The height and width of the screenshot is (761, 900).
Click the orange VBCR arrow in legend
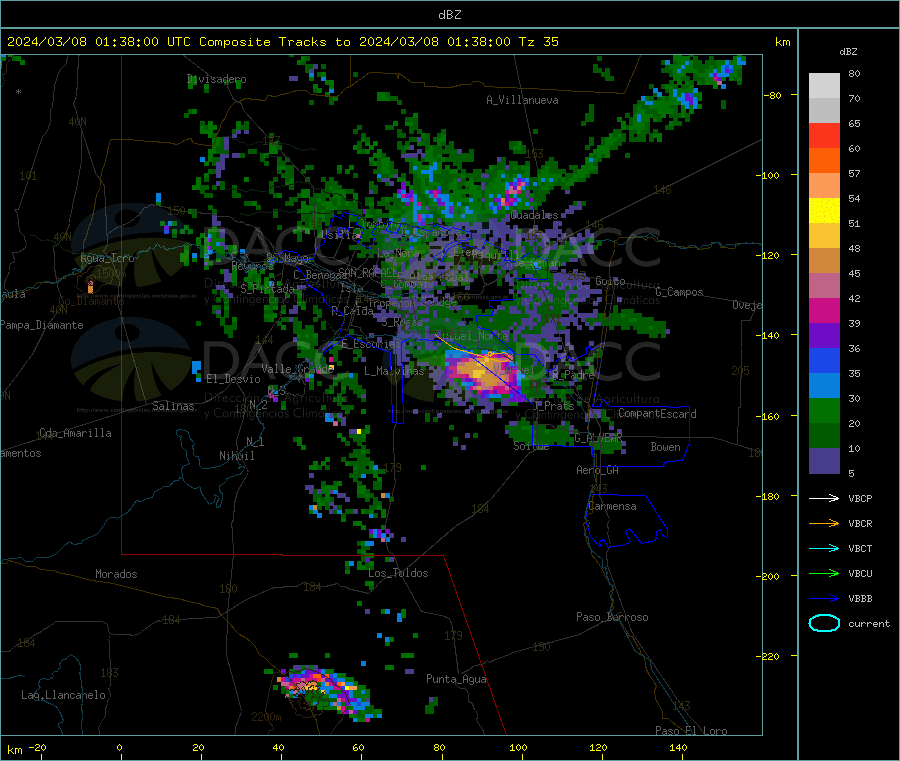click(824, 523)
